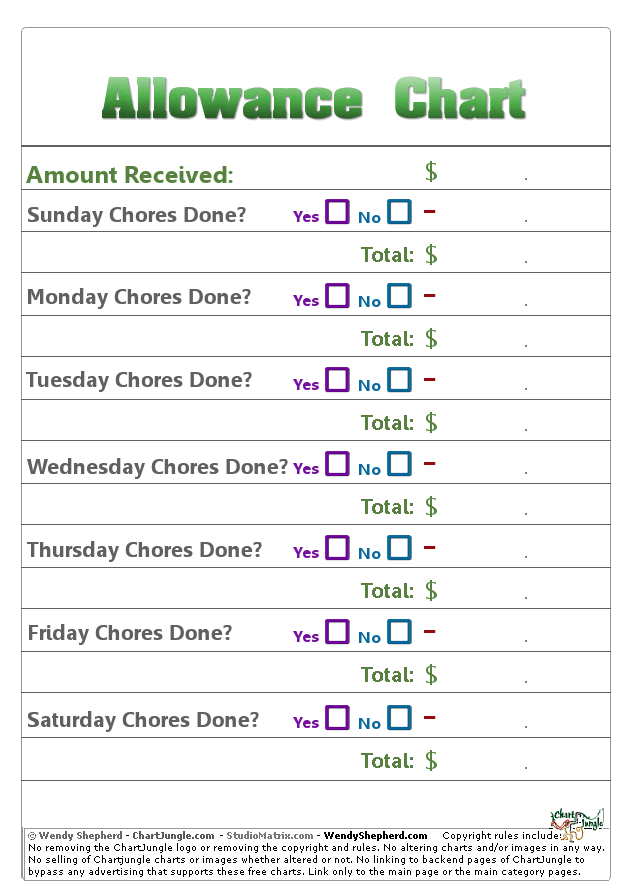631x885 pixels.
Task: Click the Allowance Chart title
Action: (x=314, y=98)
